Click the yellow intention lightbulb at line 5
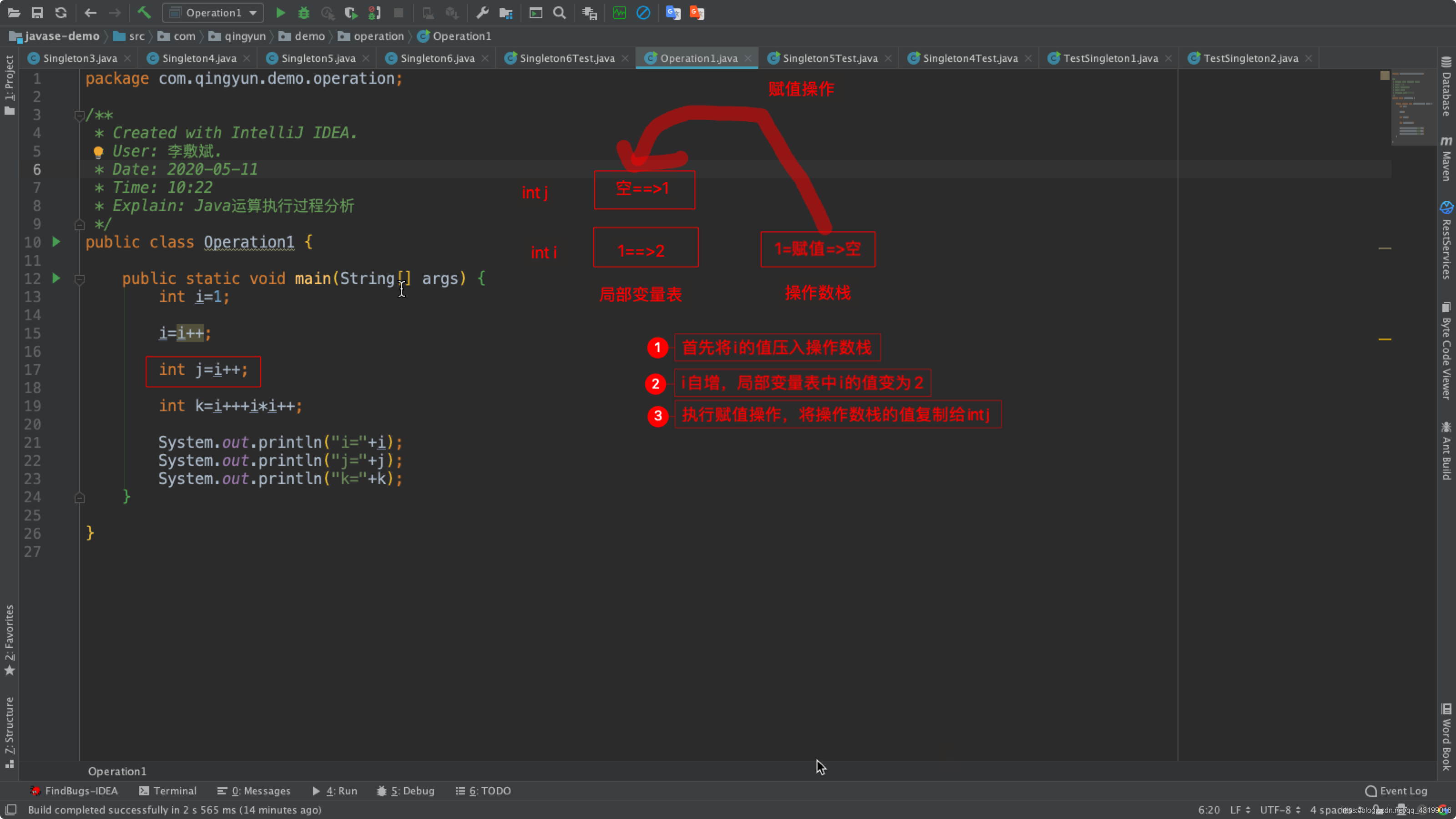 [98, 152]
